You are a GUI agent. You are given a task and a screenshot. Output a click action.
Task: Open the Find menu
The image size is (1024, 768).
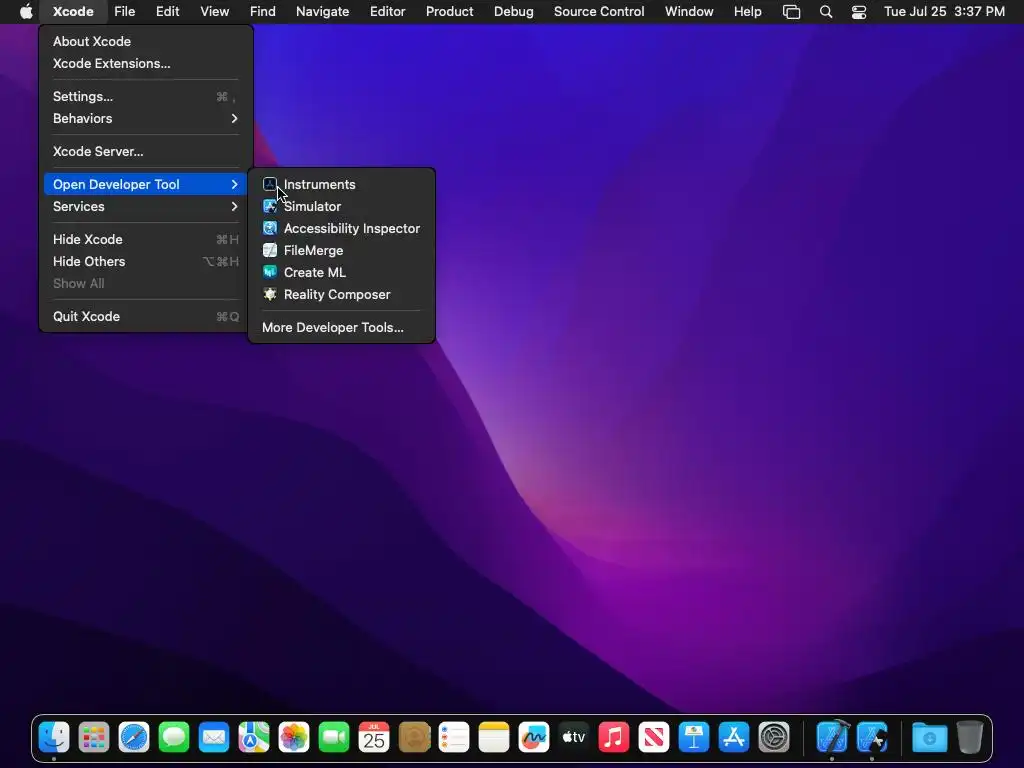click(263, 12)
